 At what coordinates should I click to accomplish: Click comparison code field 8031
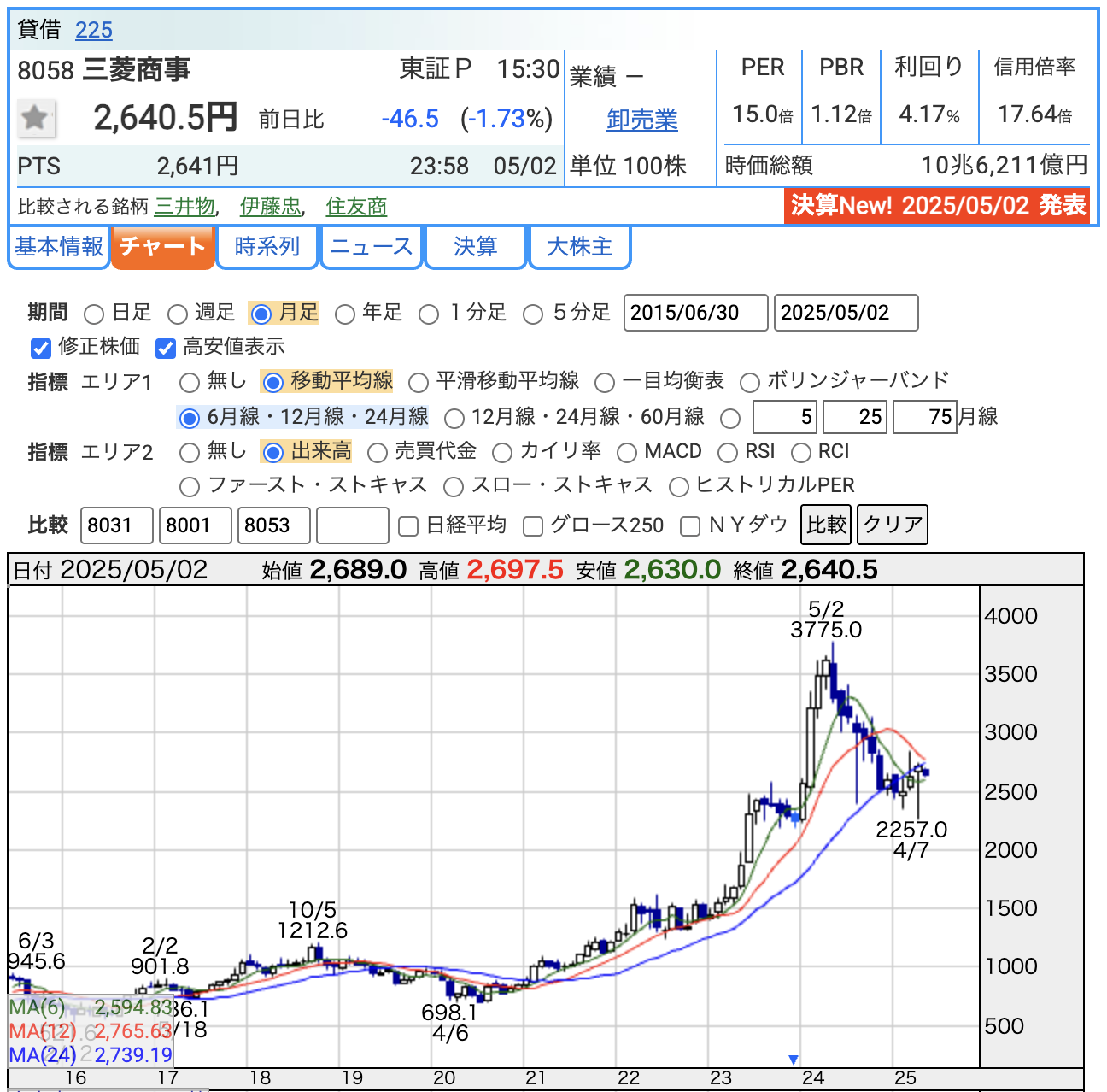click(x=117, y=525)
